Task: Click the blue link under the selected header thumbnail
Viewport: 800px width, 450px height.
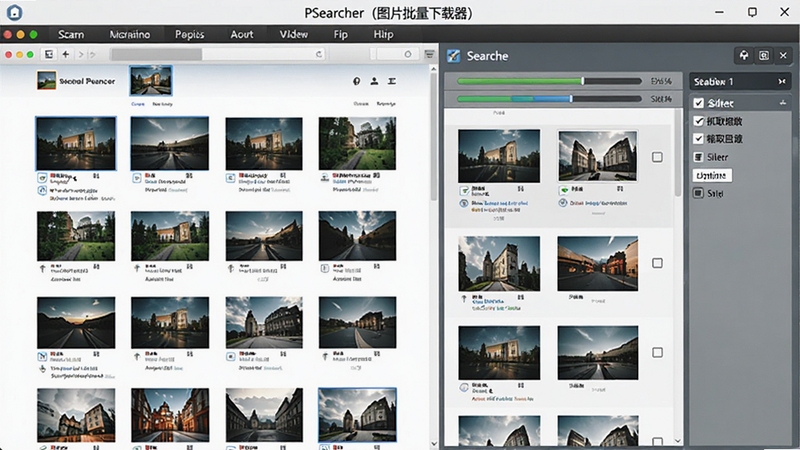Action: pyautogui.click(x=138, y=104)
